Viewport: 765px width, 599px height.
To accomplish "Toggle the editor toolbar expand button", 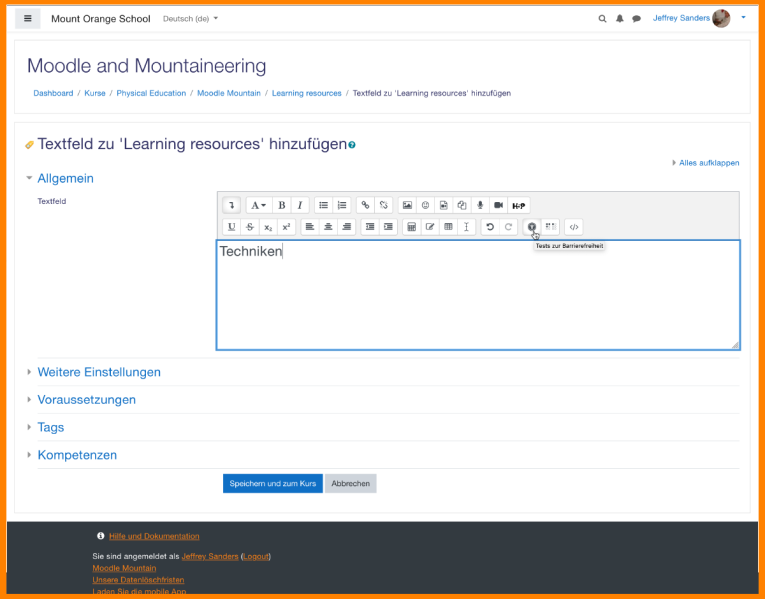I will (232, 205).
